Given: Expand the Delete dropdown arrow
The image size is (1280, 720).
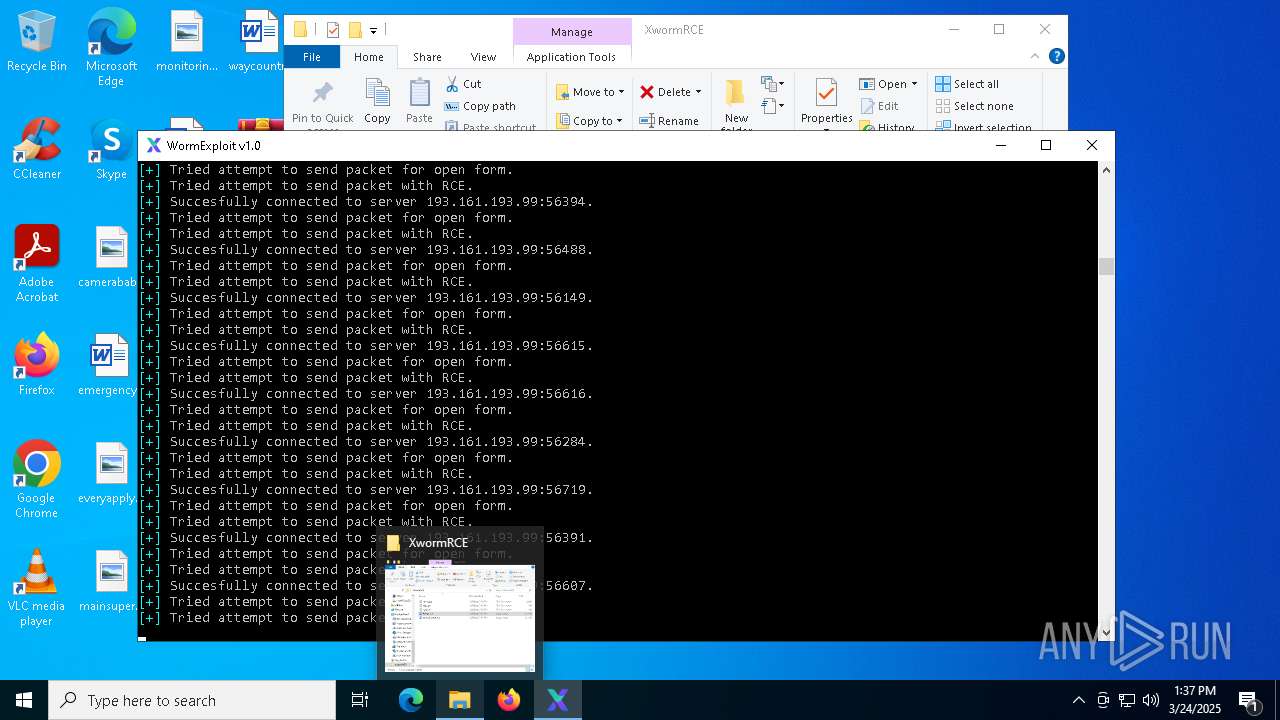Looking at the screenshot, I should pos(698,92).
